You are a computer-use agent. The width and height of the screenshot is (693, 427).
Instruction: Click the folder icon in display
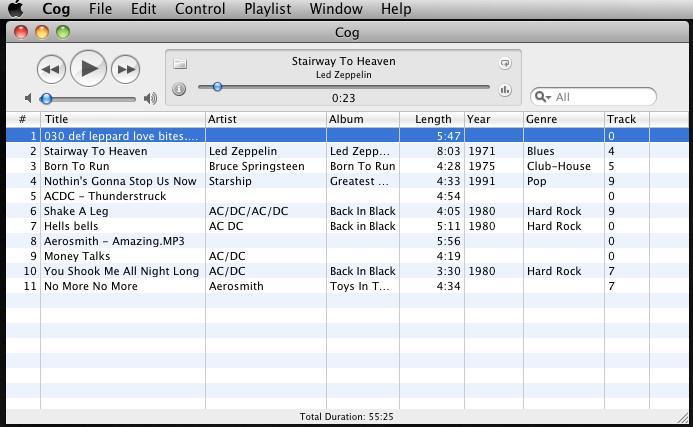180,64
